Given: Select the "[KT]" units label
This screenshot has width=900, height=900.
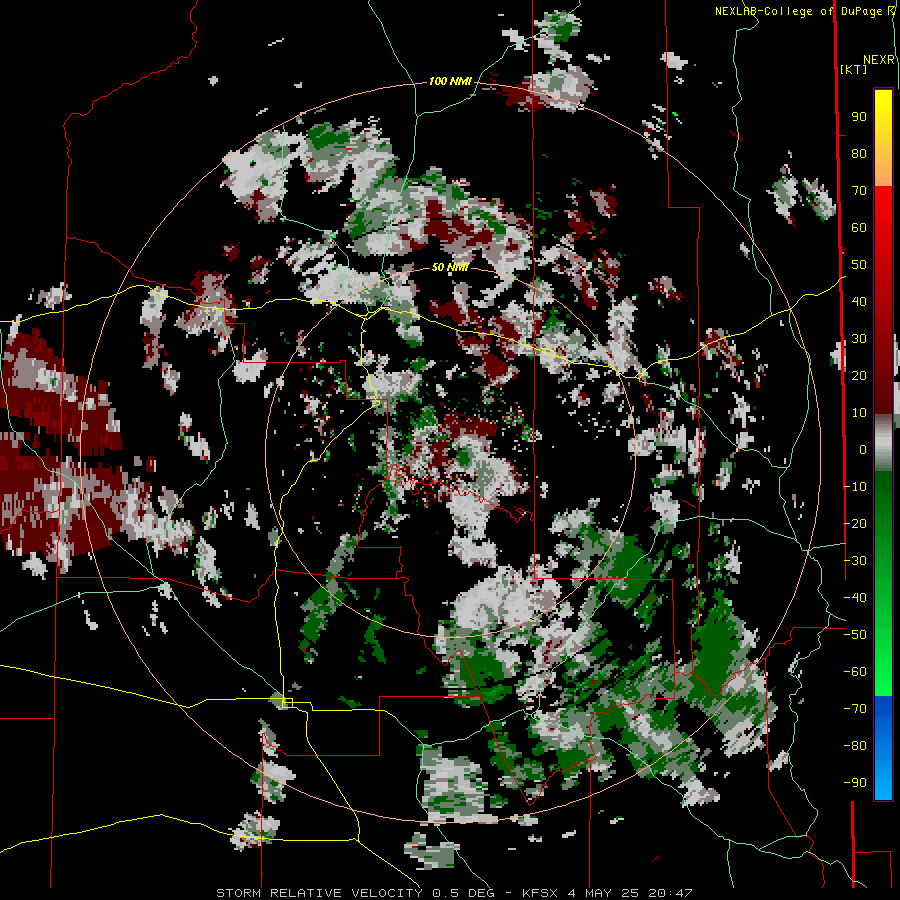Looking at the screenshot, I should (x=854, y=69).
